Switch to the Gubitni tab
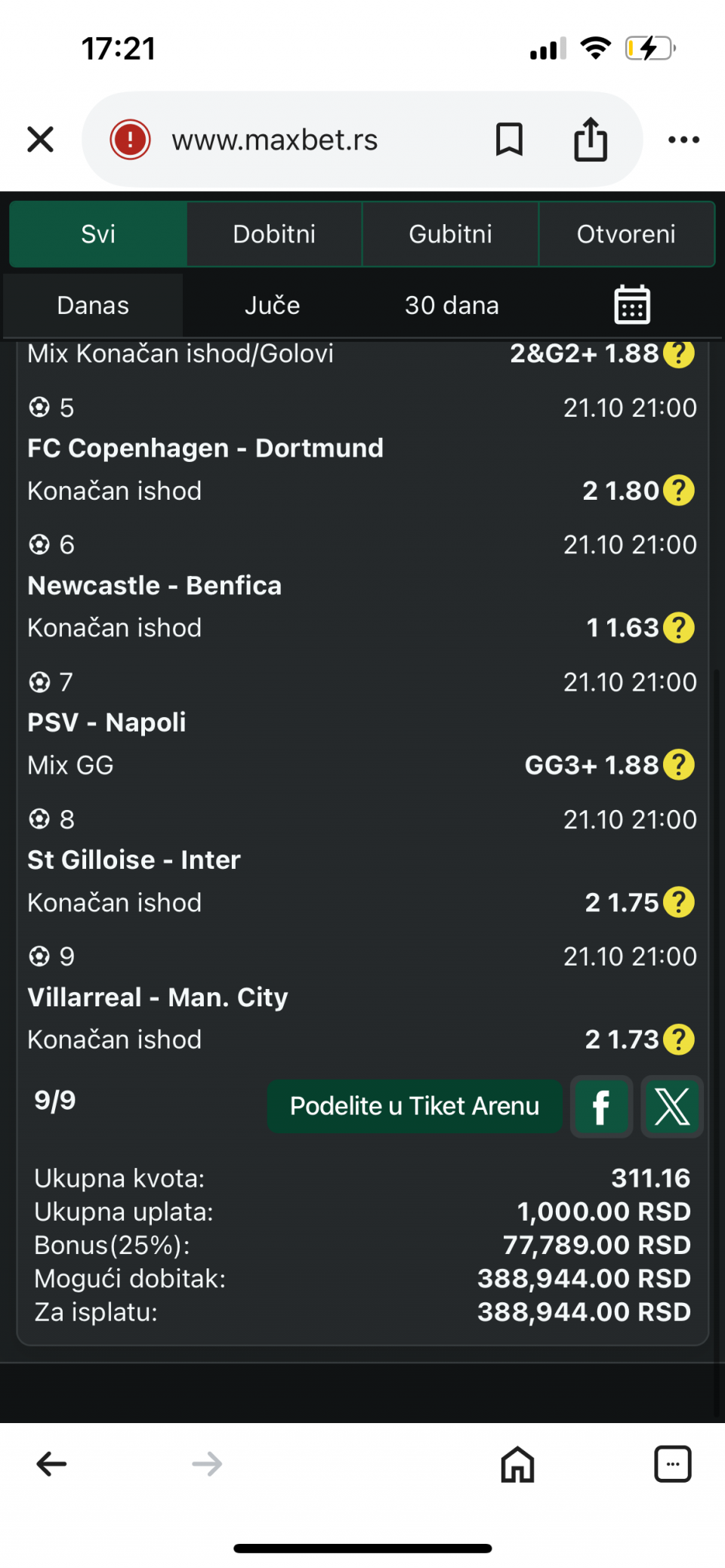Image resolution: width=725 pixels, height=1568 pixels. pos(450,234)
